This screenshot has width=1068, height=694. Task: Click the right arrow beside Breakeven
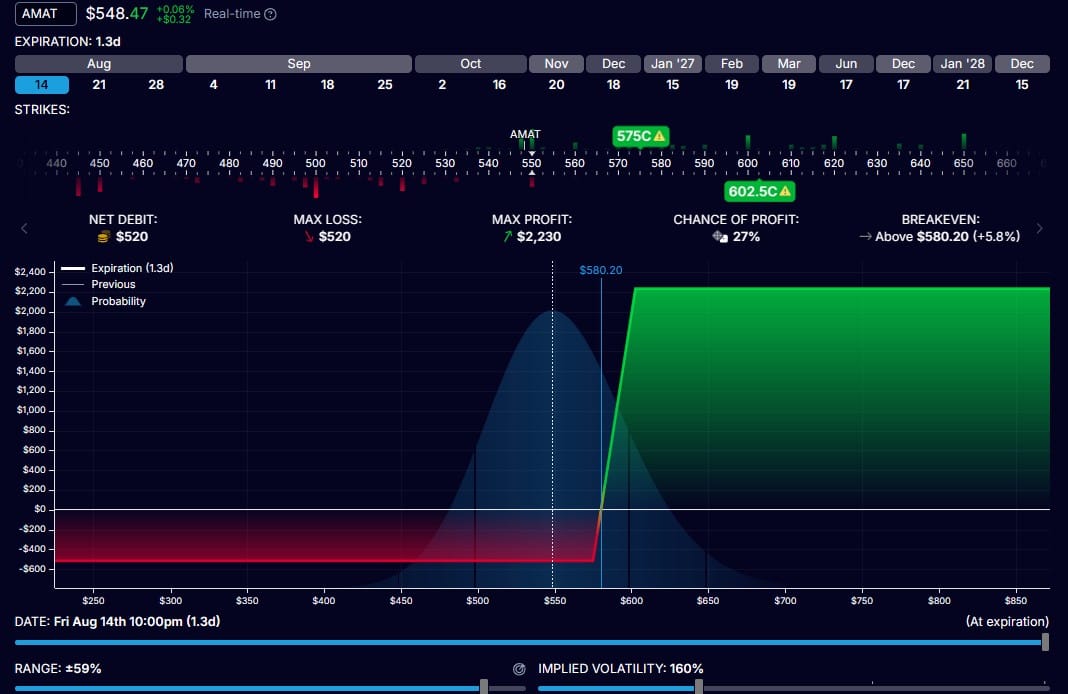1039,229
